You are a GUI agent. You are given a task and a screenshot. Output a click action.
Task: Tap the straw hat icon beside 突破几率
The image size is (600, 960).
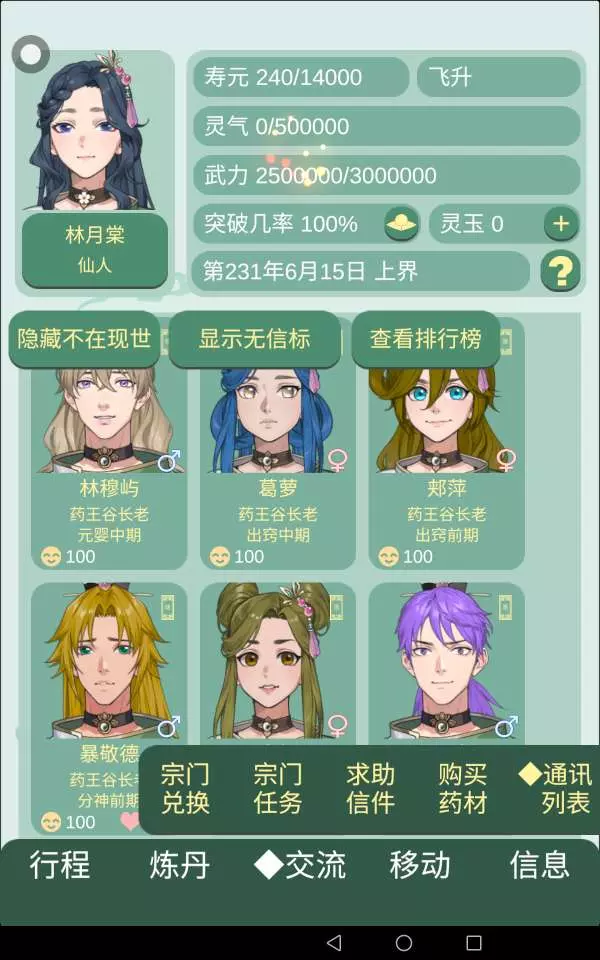tap(402, 223)
